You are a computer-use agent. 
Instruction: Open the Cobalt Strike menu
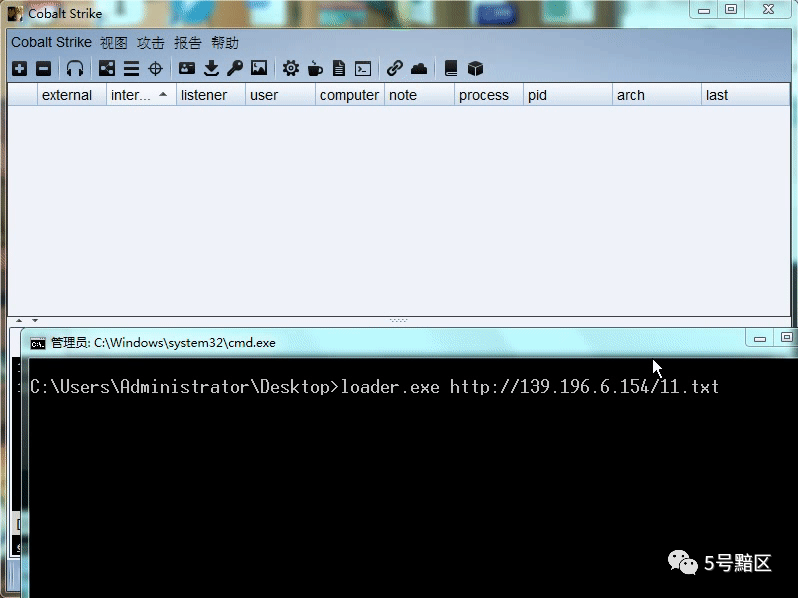[x=51, y=42]
